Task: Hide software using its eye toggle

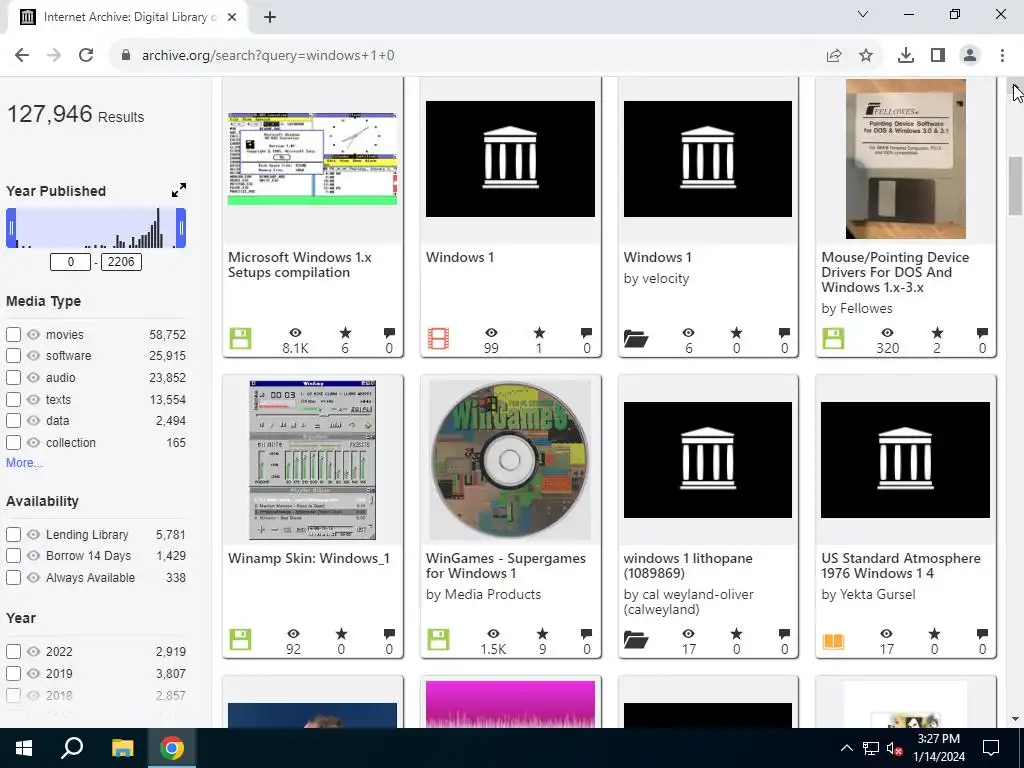Action: click(33, 355)
